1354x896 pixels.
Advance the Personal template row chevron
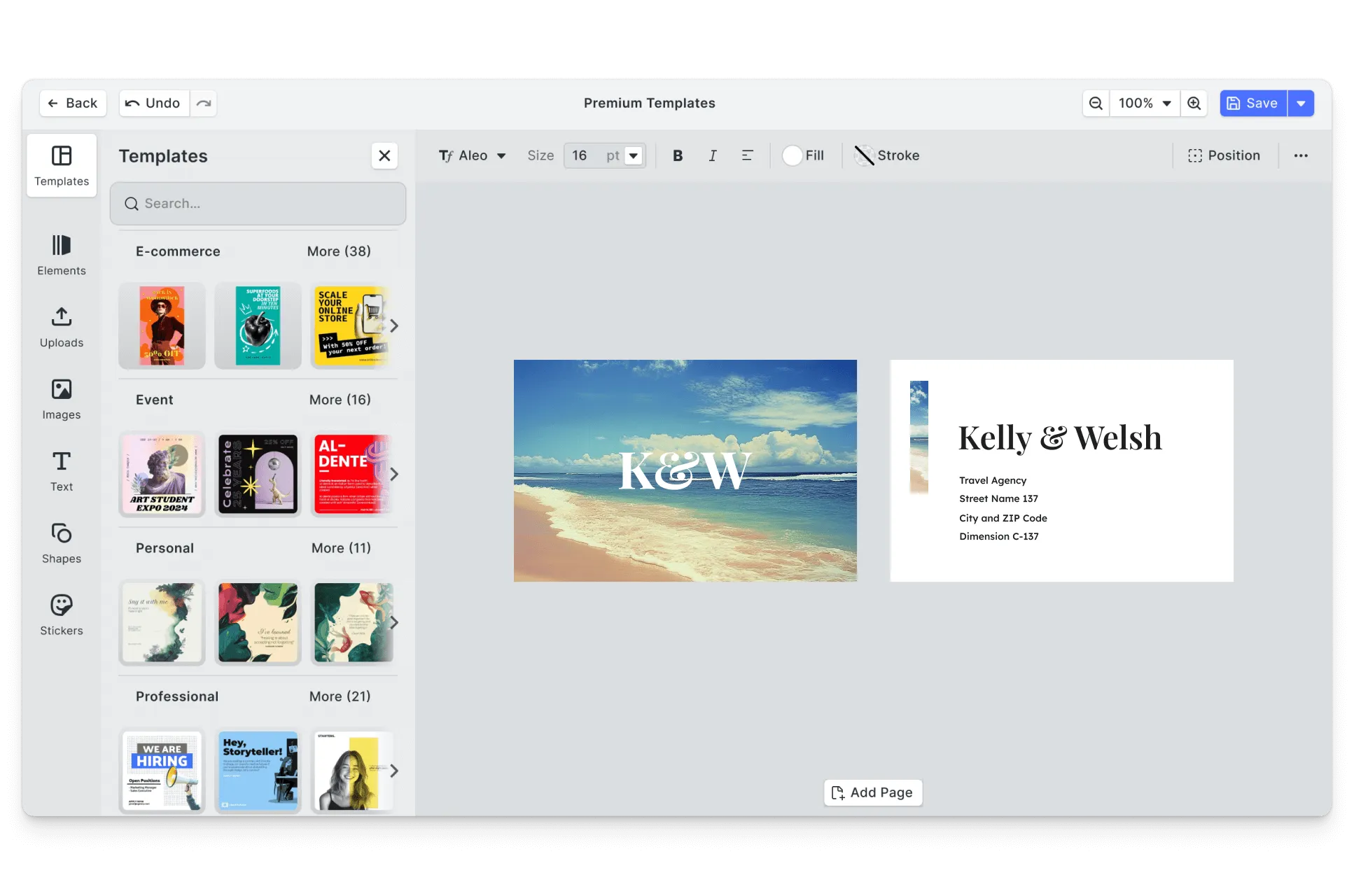pyautogui.click(x=394, y=623)
